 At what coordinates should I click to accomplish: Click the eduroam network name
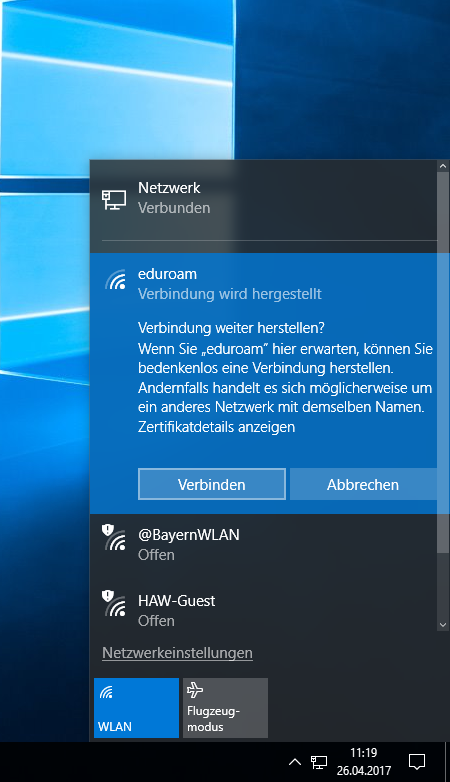(168, 274)
